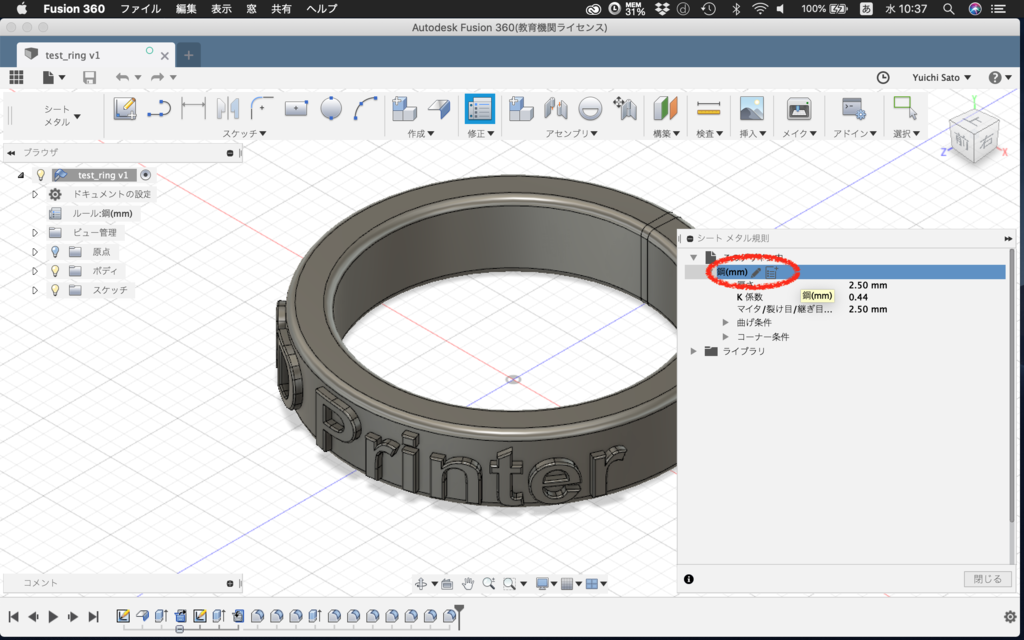Click the Look At navigation icon

pos(447,584)
